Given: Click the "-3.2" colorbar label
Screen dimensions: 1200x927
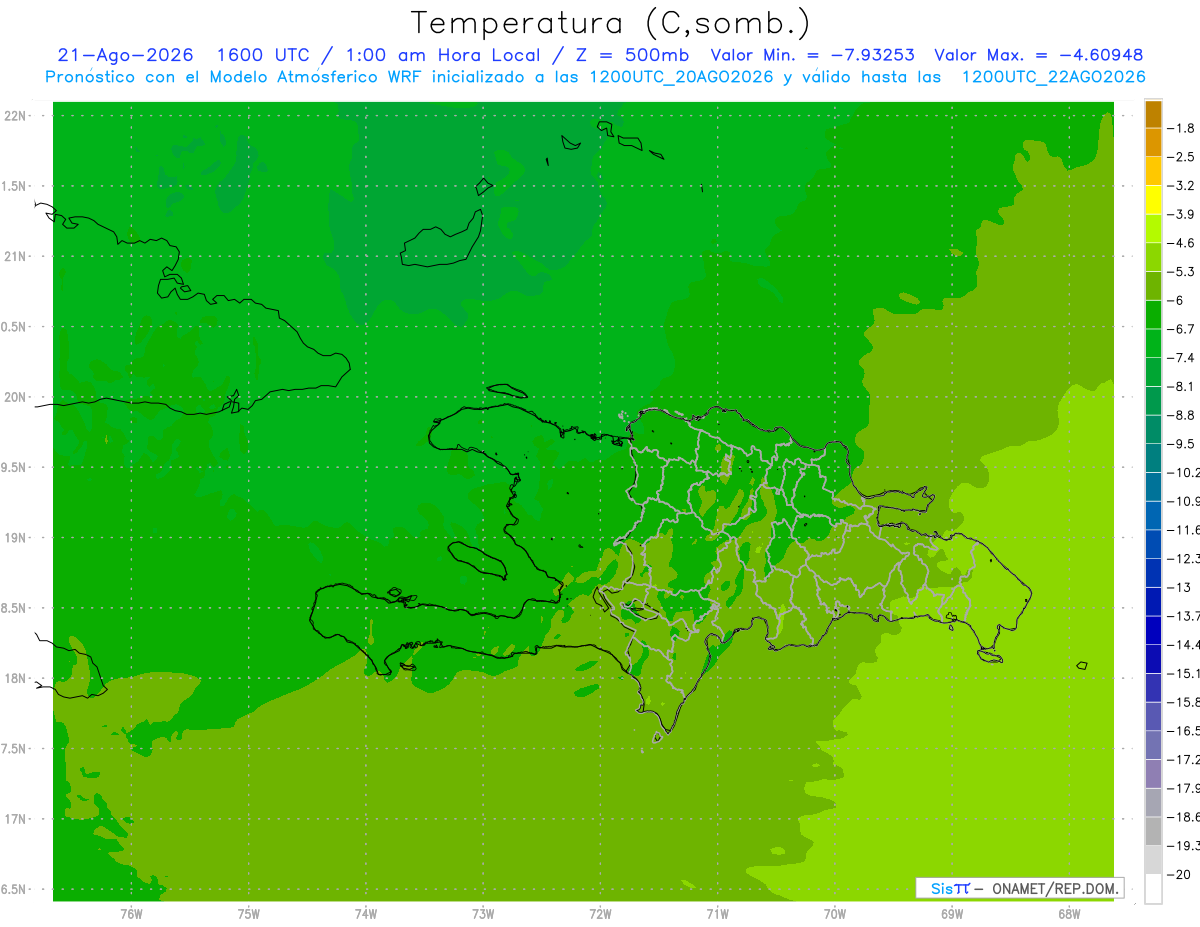Looking at the screenshot, I should click(1181, 186).
